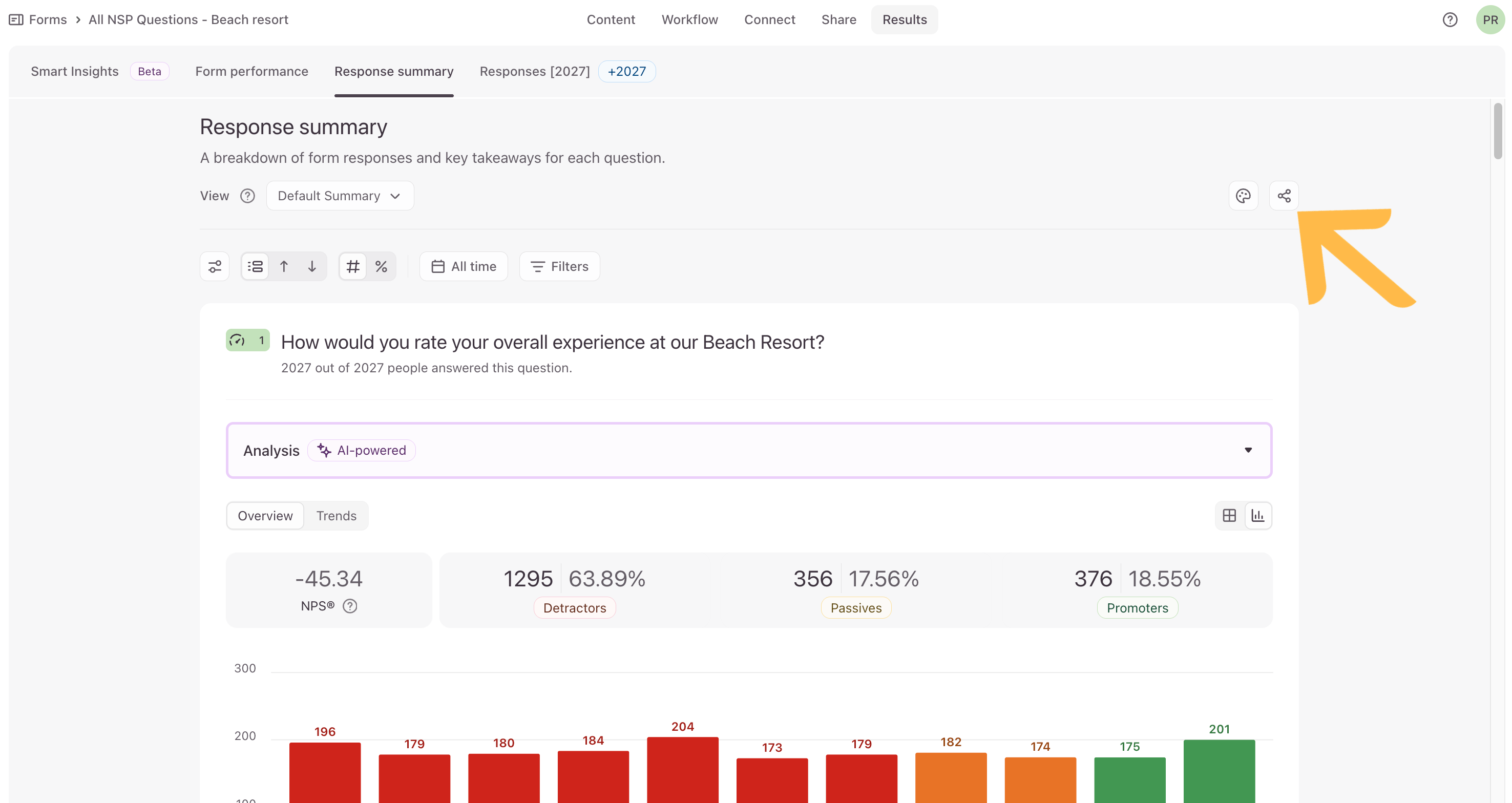Select the Trends view tab
This screenshot has width=1512, height=803.
[x=337, y=515]
